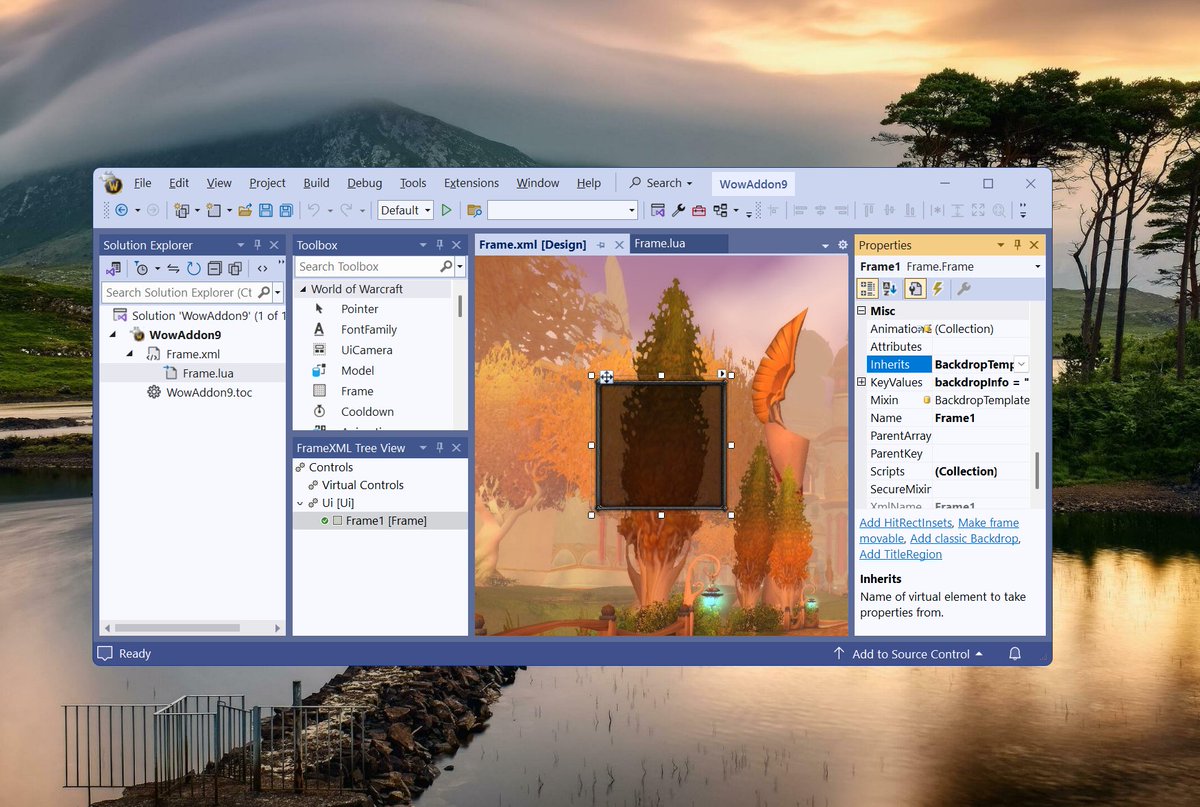1200x807 pixels.
Task: Open the Project menu
Action: 267,183
